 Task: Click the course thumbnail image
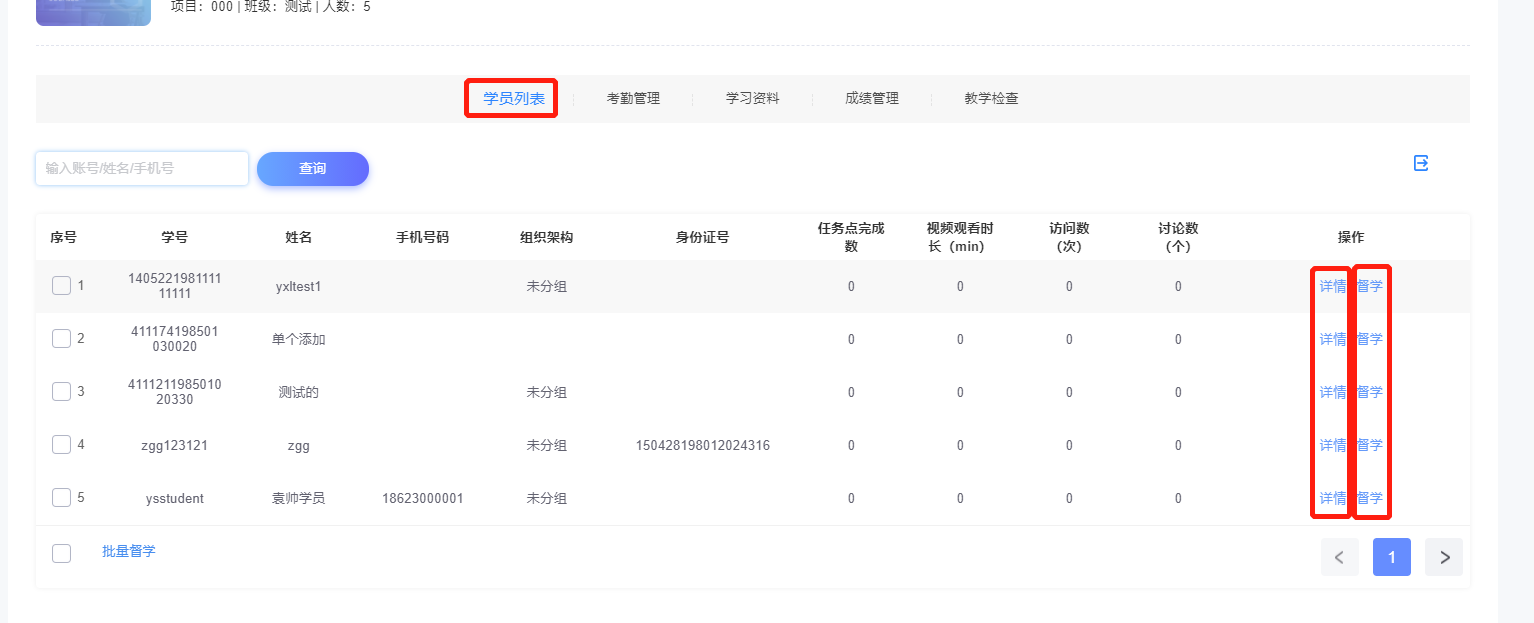(93, 11)
